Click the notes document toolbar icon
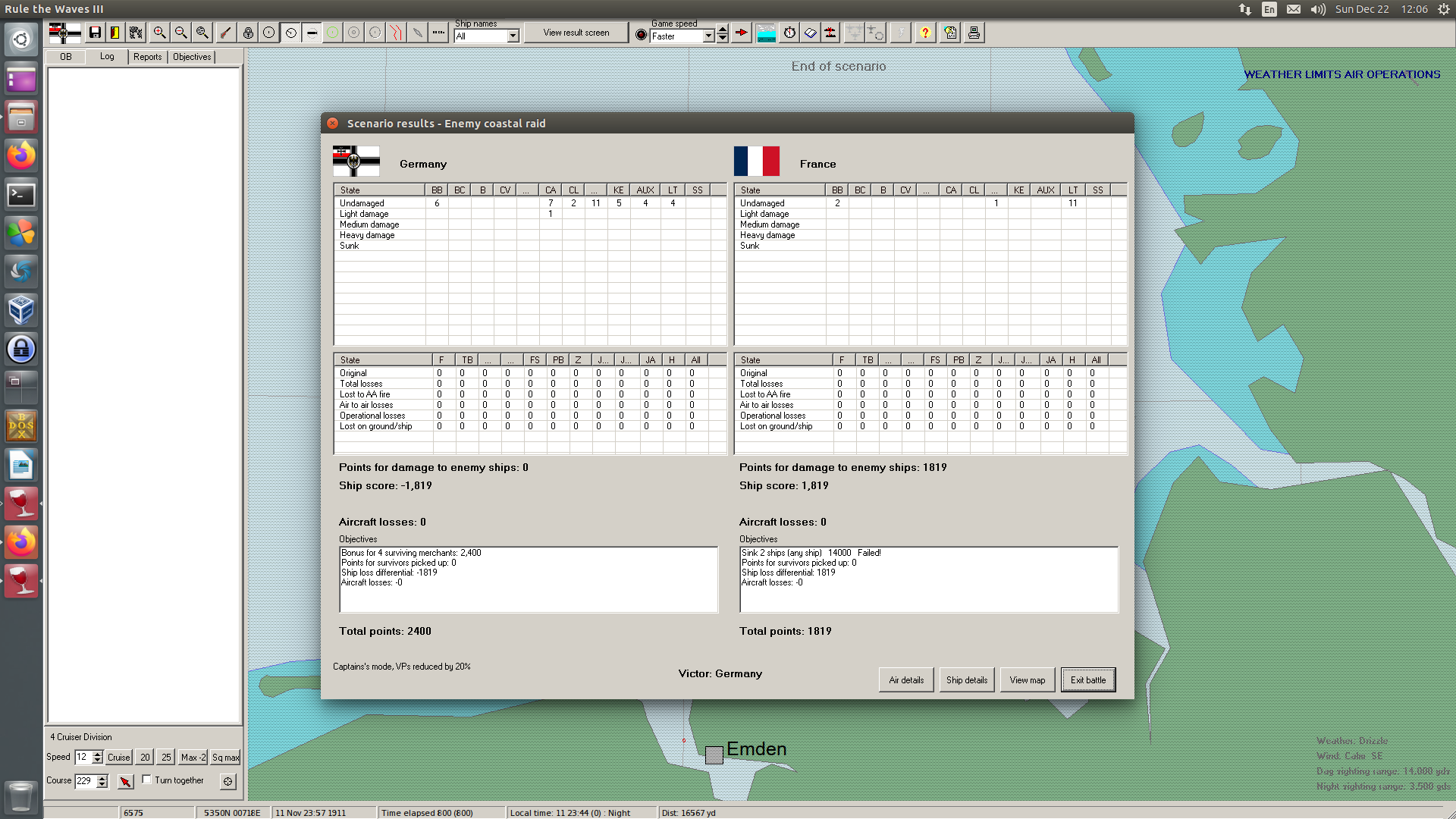 (950, 33)
